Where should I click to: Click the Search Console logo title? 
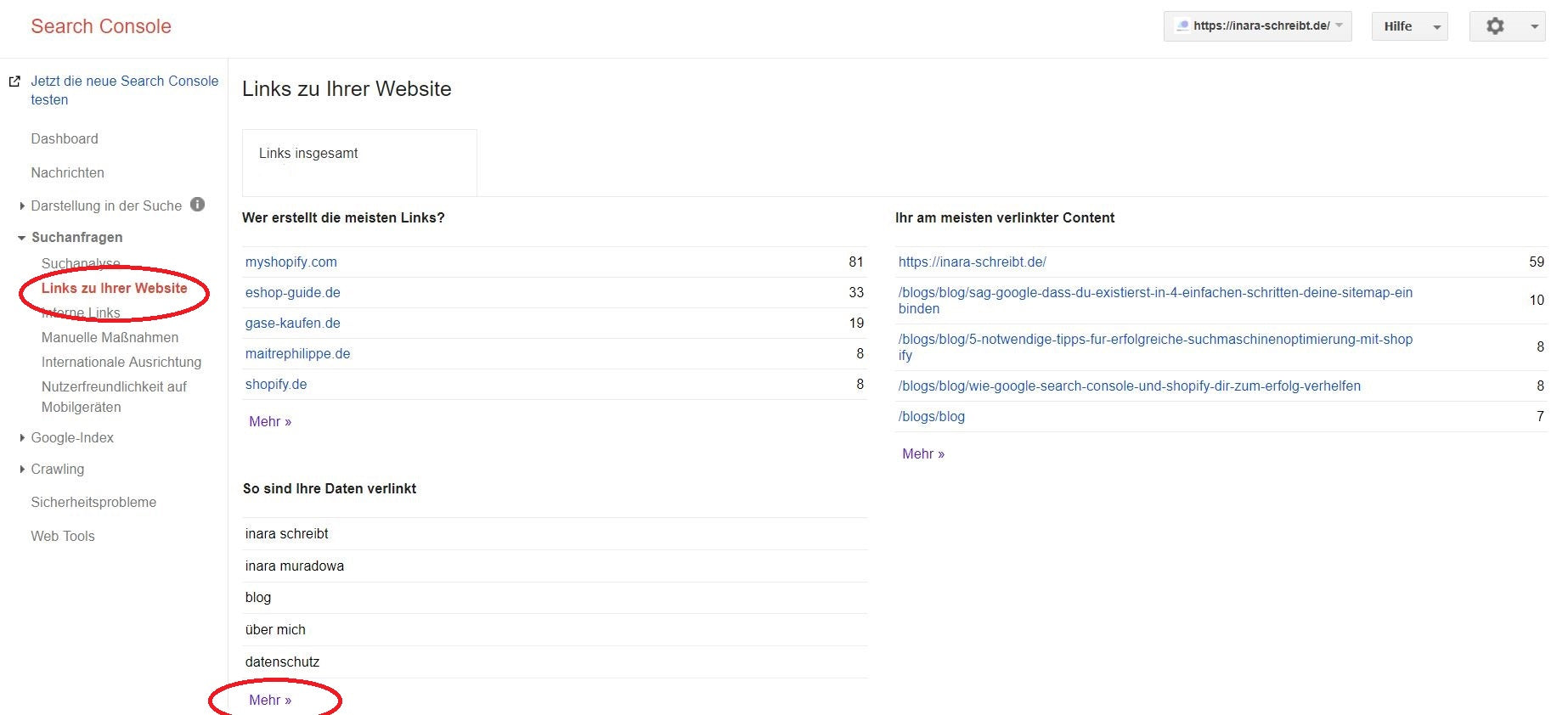101,26
